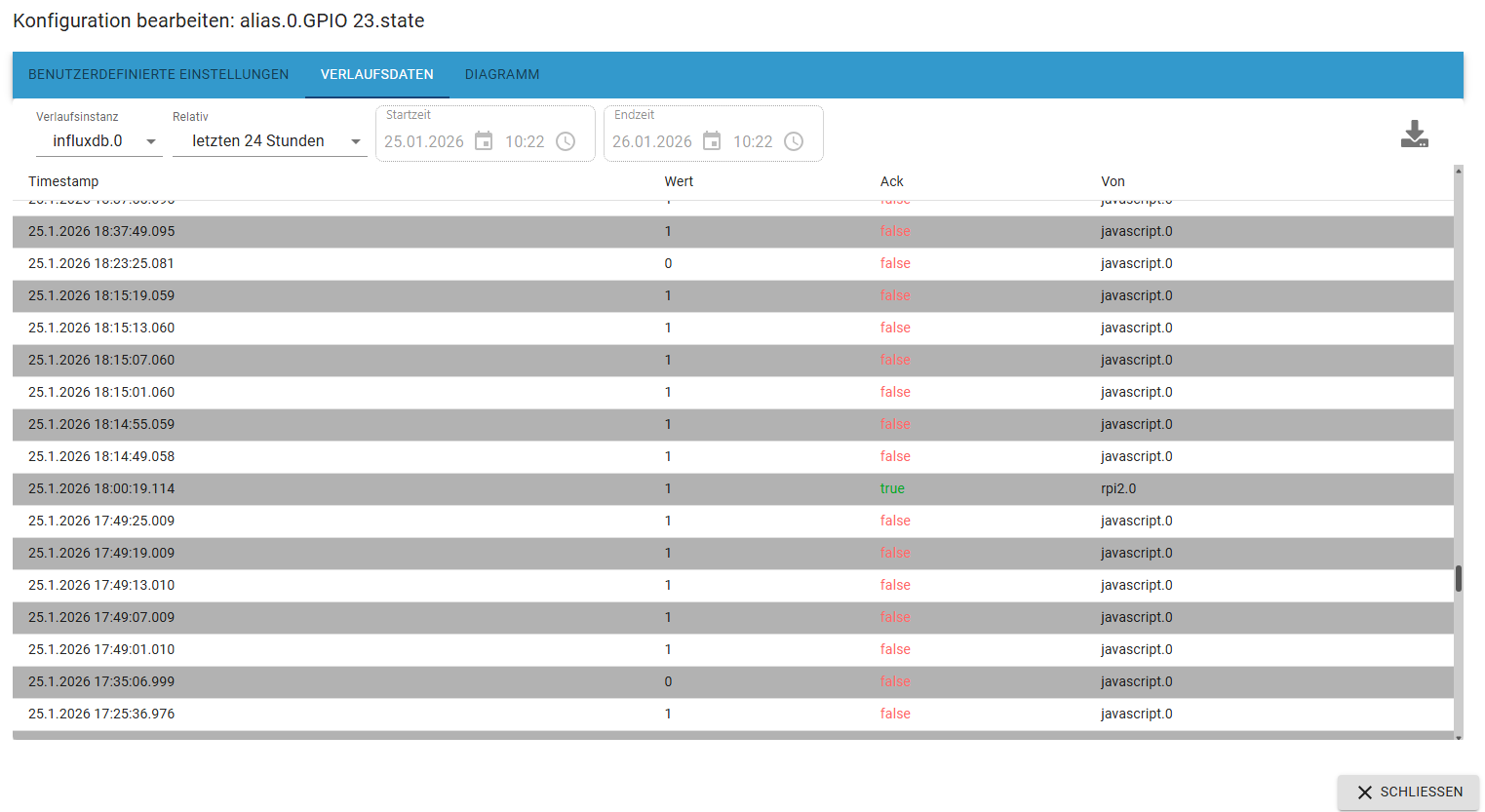Click the Schliessen button
1485x812 pixels.
point(1408,793)
